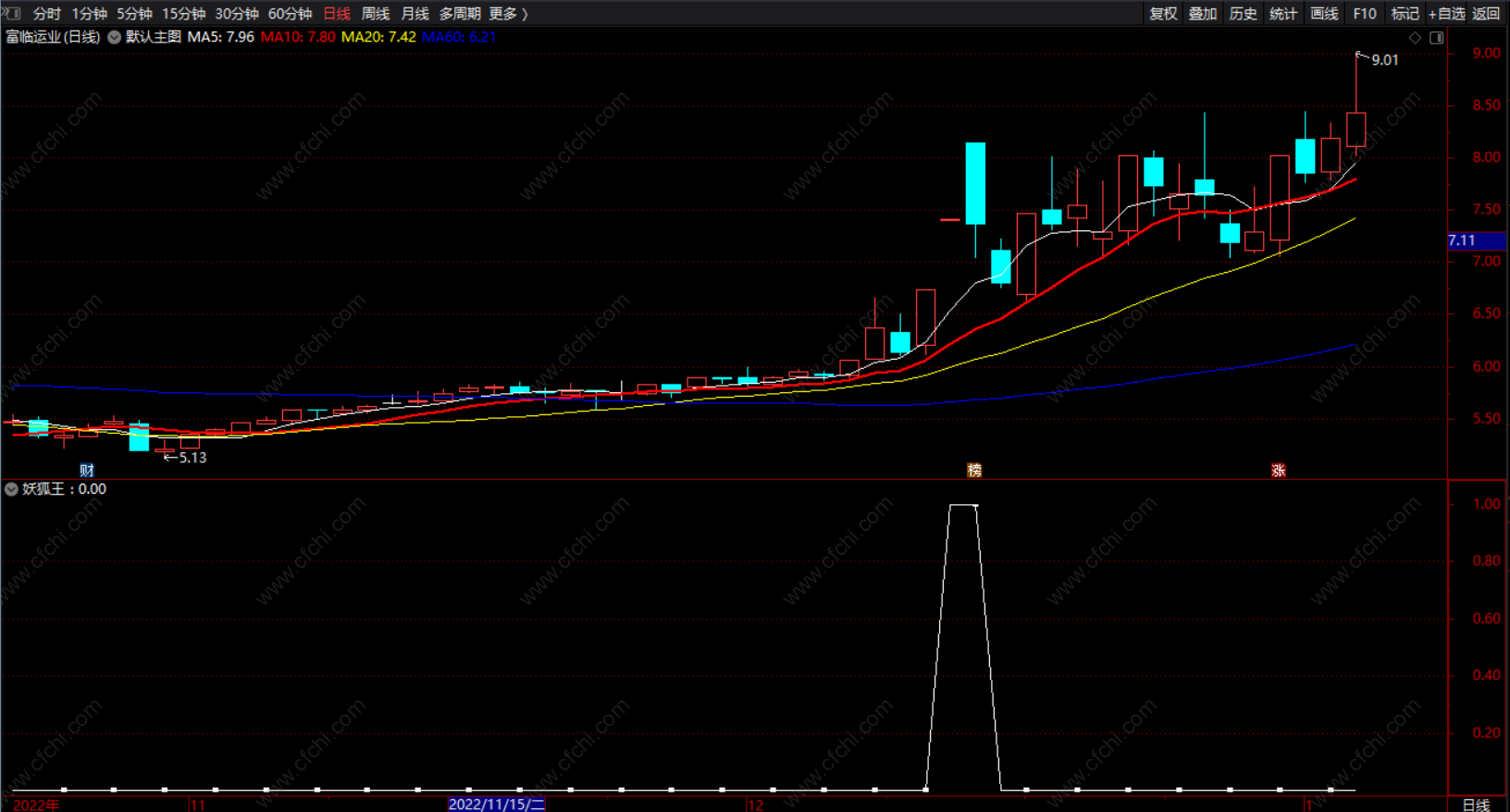Click the 妖狐王 : 0.00 indicator value label
The width and height of the screenshot is (1510, 812).
coord(65,489)
